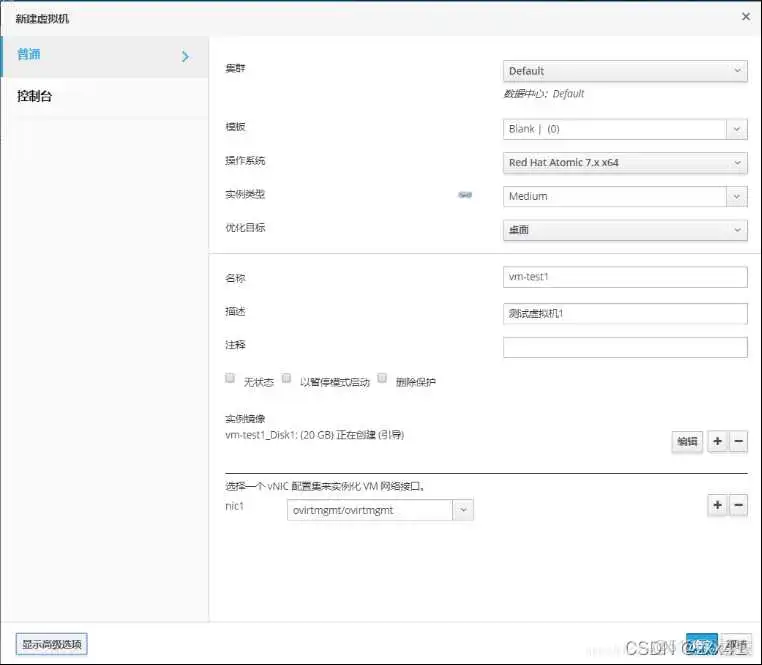
Task: Open the 优化目标 桌面 dropdown
Action: pos(625,230)
